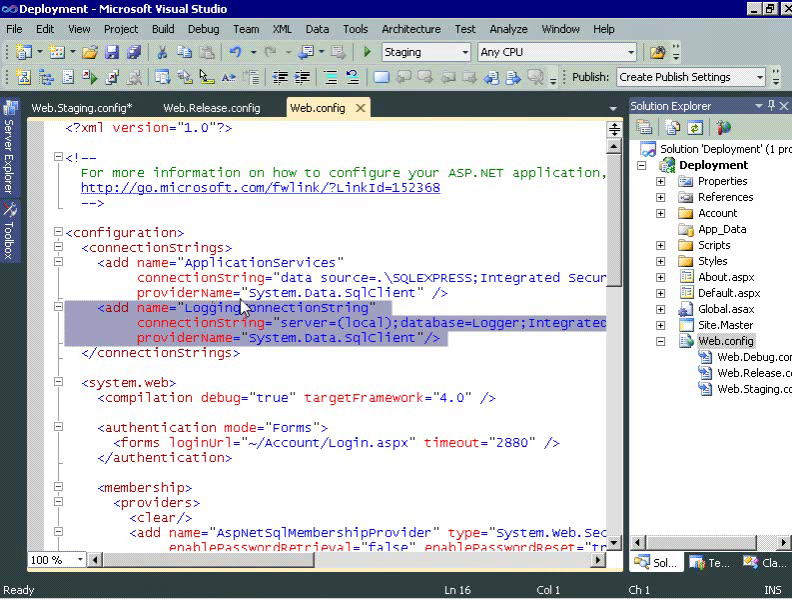The image size is (792, 600).
Task: Open the go.microsoft.com fwlink hyperlink
Action: [260, 188]
